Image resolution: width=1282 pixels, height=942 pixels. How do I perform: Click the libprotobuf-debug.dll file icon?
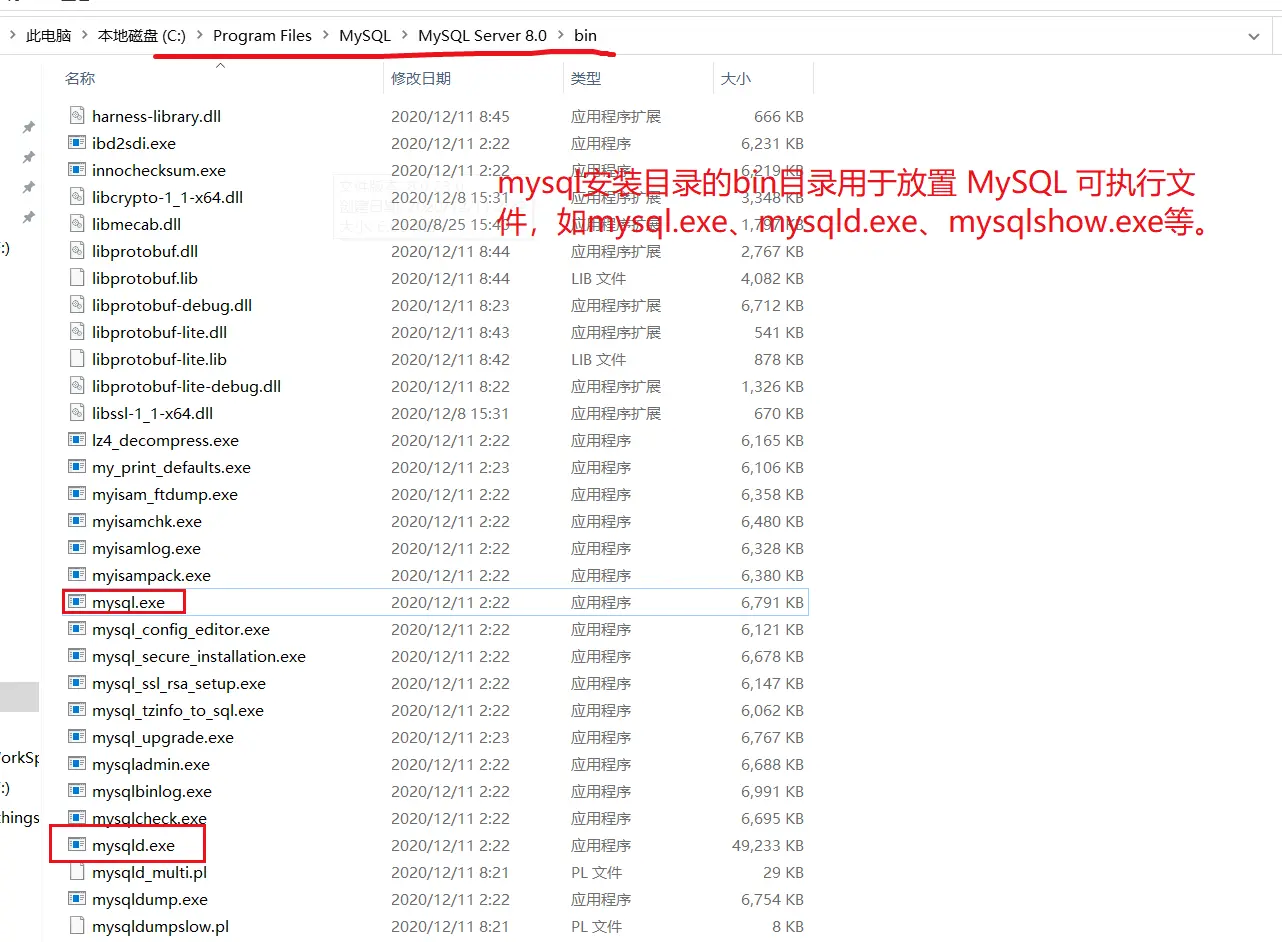pos(76,305)
